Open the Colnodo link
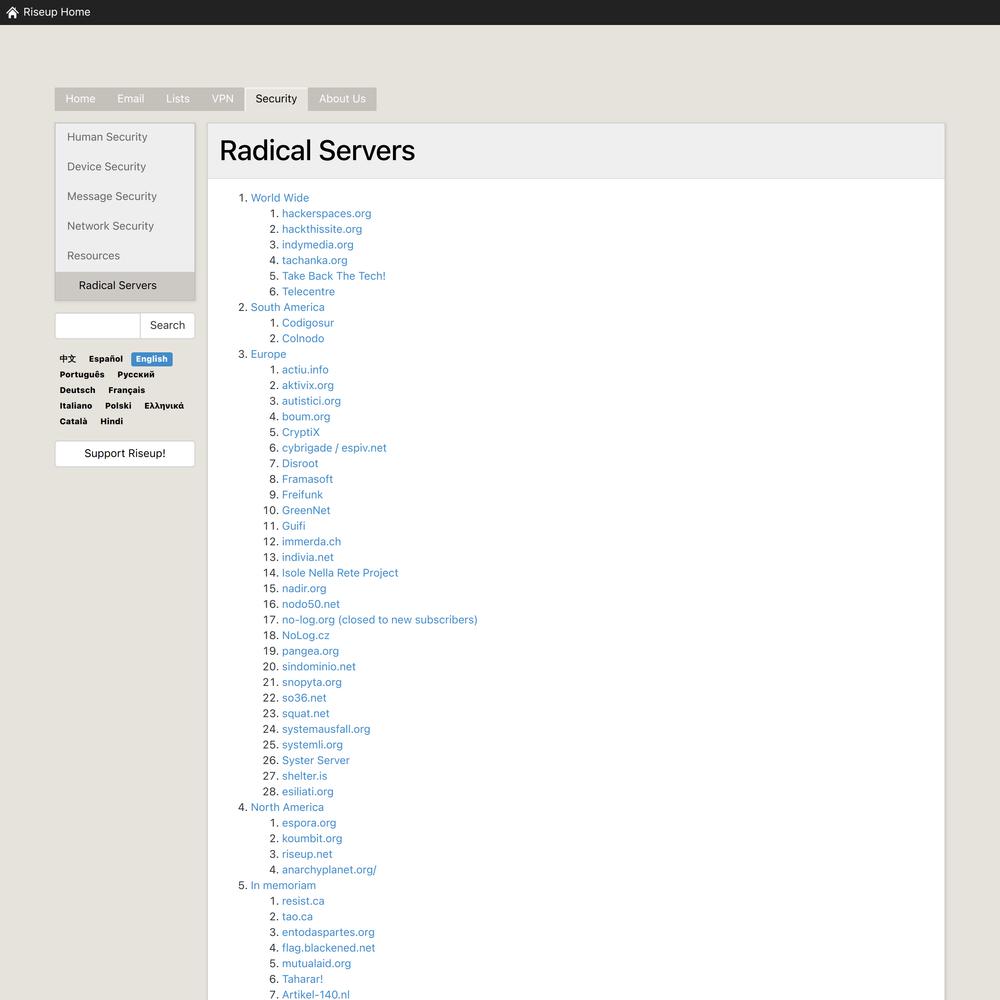 point(303,339)
